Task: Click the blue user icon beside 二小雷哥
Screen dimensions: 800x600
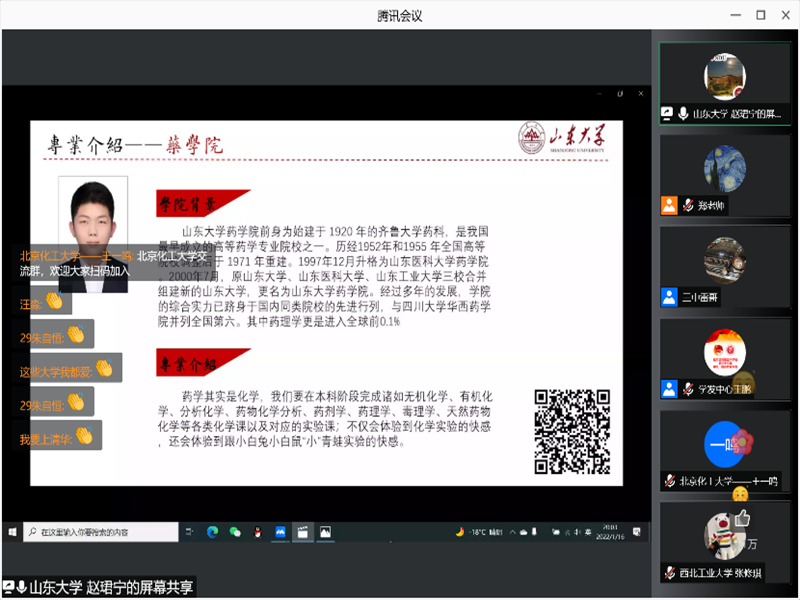Action: [x=669, y=297]
